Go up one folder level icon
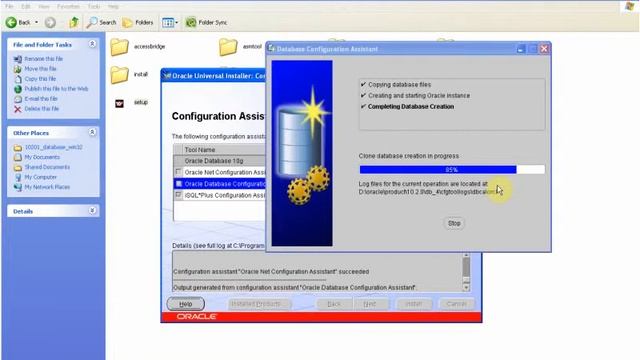Screen dimensions: 640x360 tap(74, 22)
